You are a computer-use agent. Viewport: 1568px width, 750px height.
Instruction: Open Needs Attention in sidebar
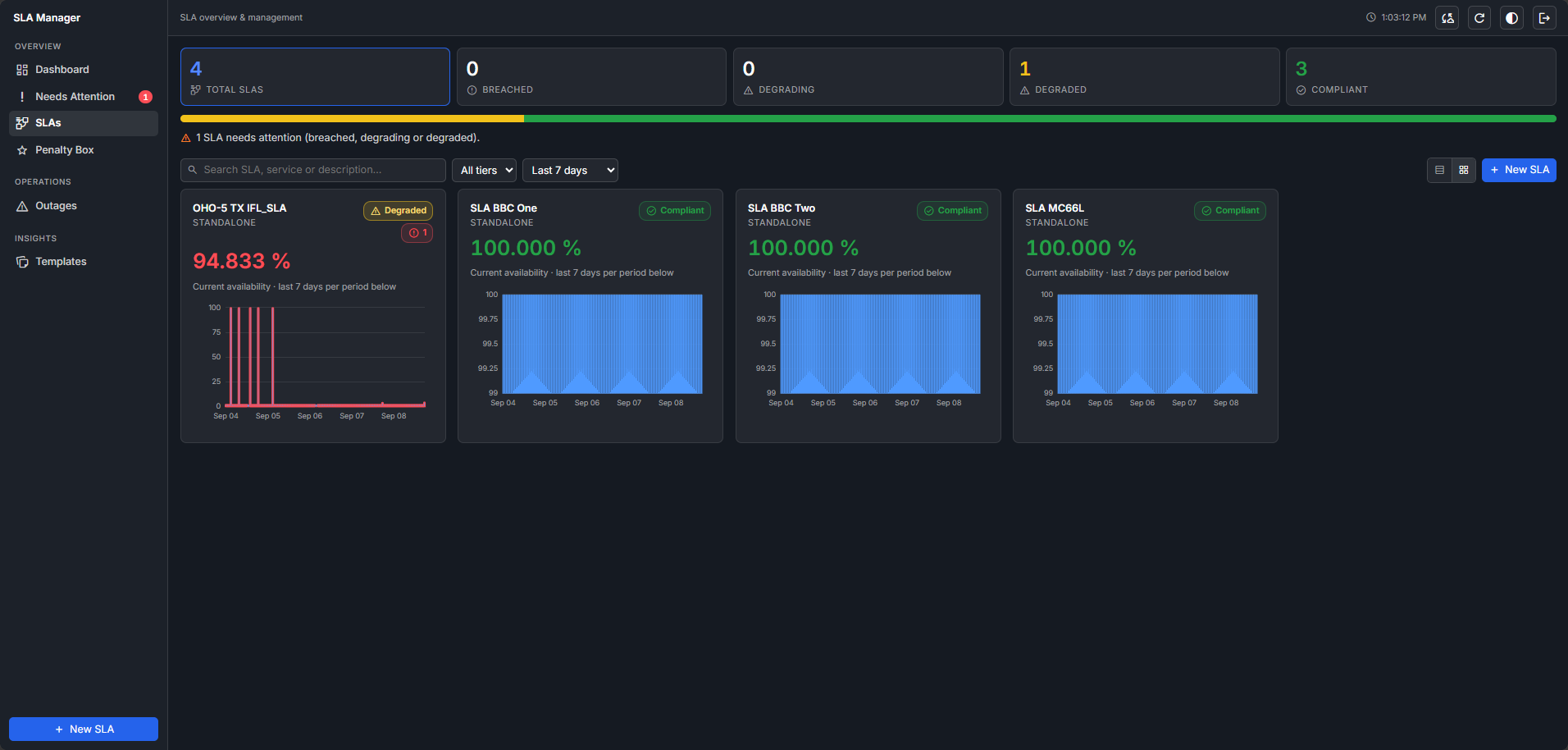click(84, 97)
